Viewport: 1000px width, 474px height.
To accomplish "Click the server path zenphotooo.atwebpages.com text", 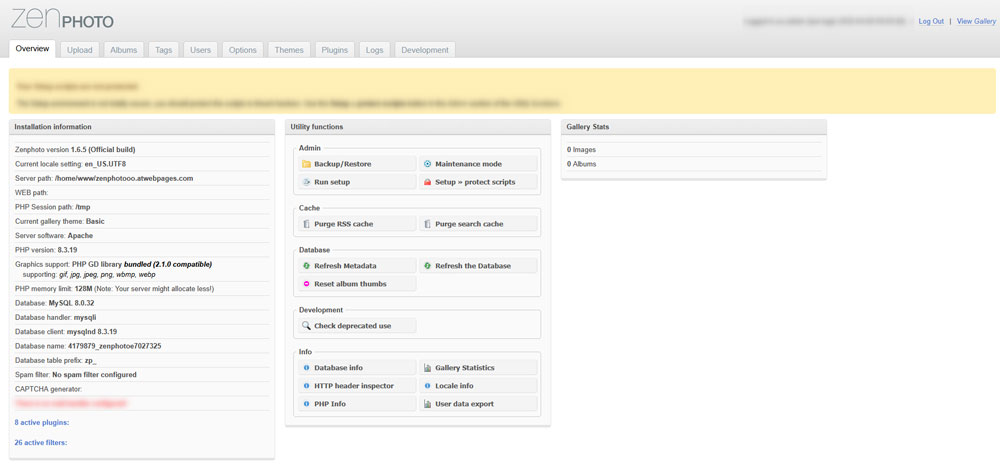I will pos(124,178).
